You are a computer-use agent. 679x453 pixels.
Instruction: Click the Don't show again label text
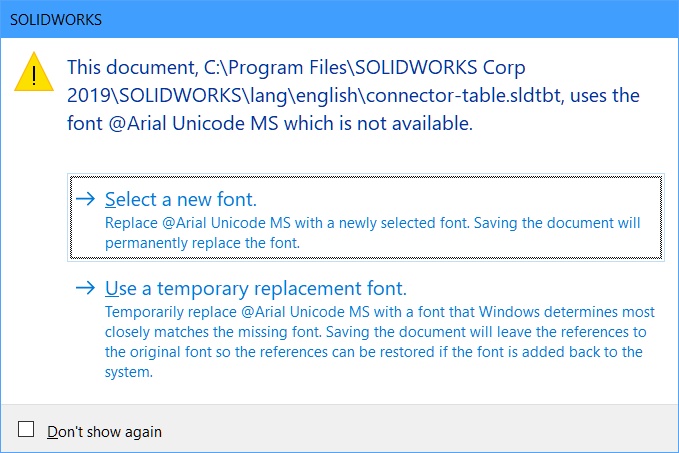[x=104, y=431]
